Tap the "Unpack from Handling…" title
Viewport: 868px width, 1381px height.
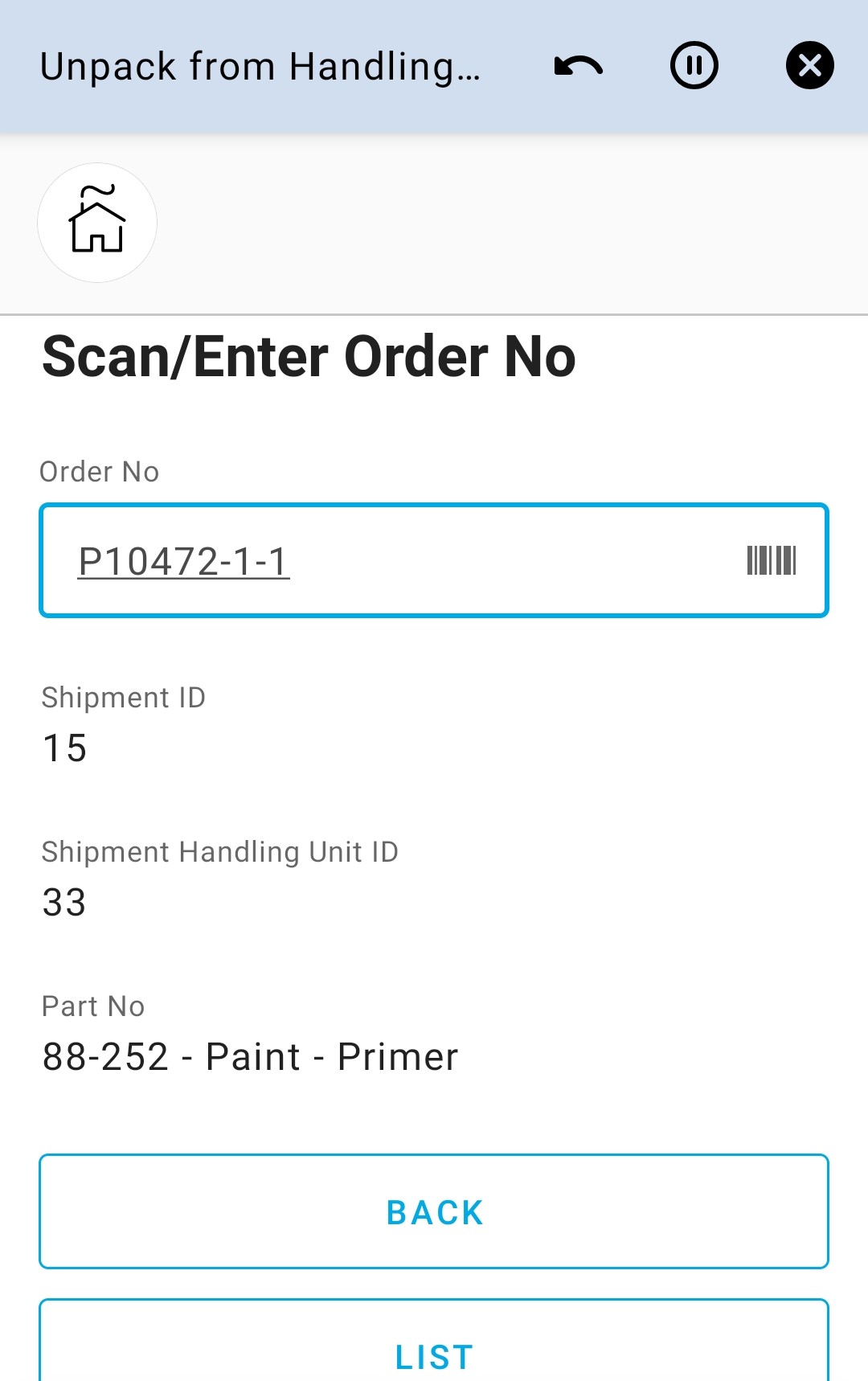point(260,67)
